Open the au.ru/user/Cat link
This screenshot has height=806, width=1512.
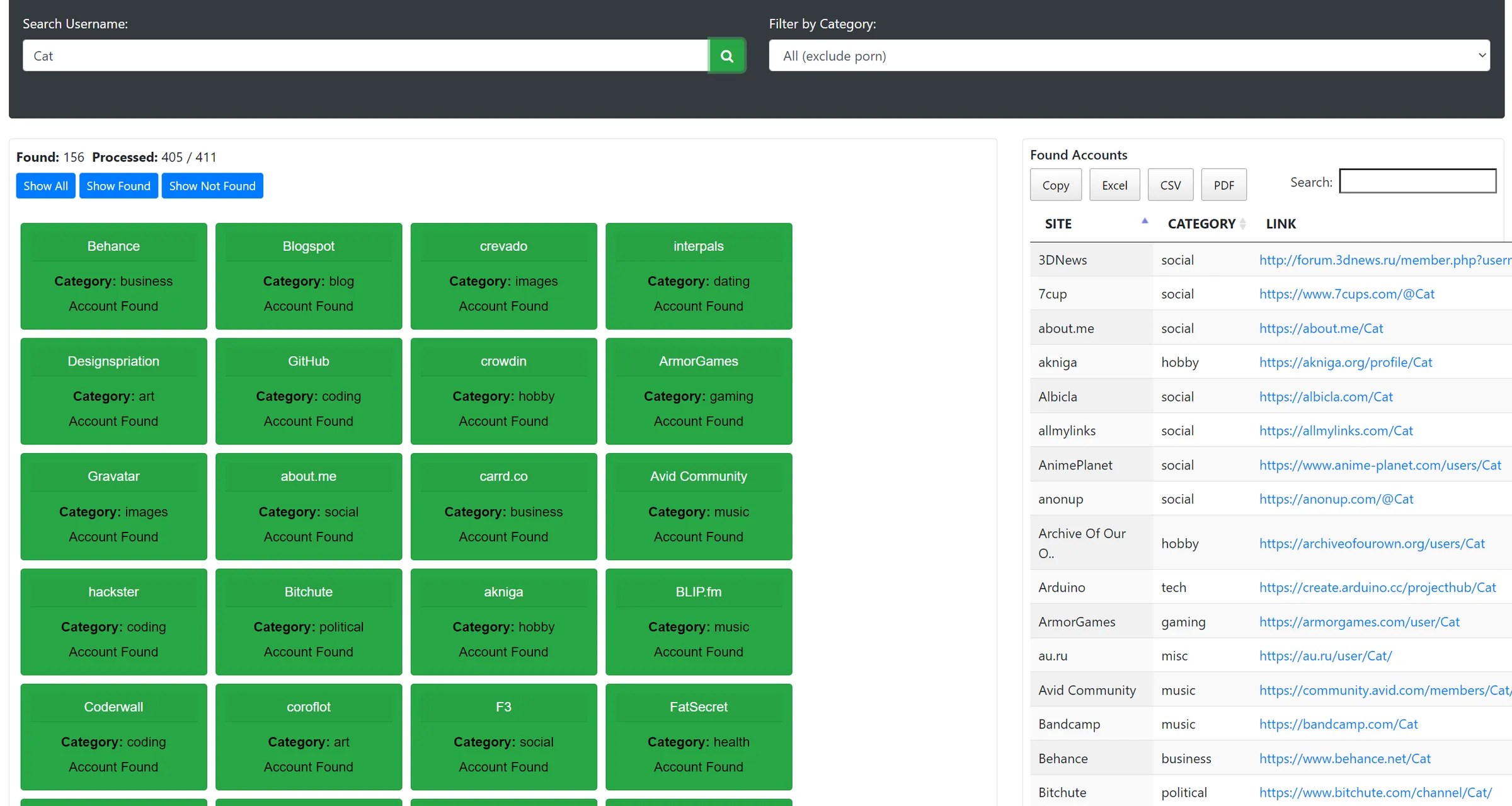point(1326,656)
